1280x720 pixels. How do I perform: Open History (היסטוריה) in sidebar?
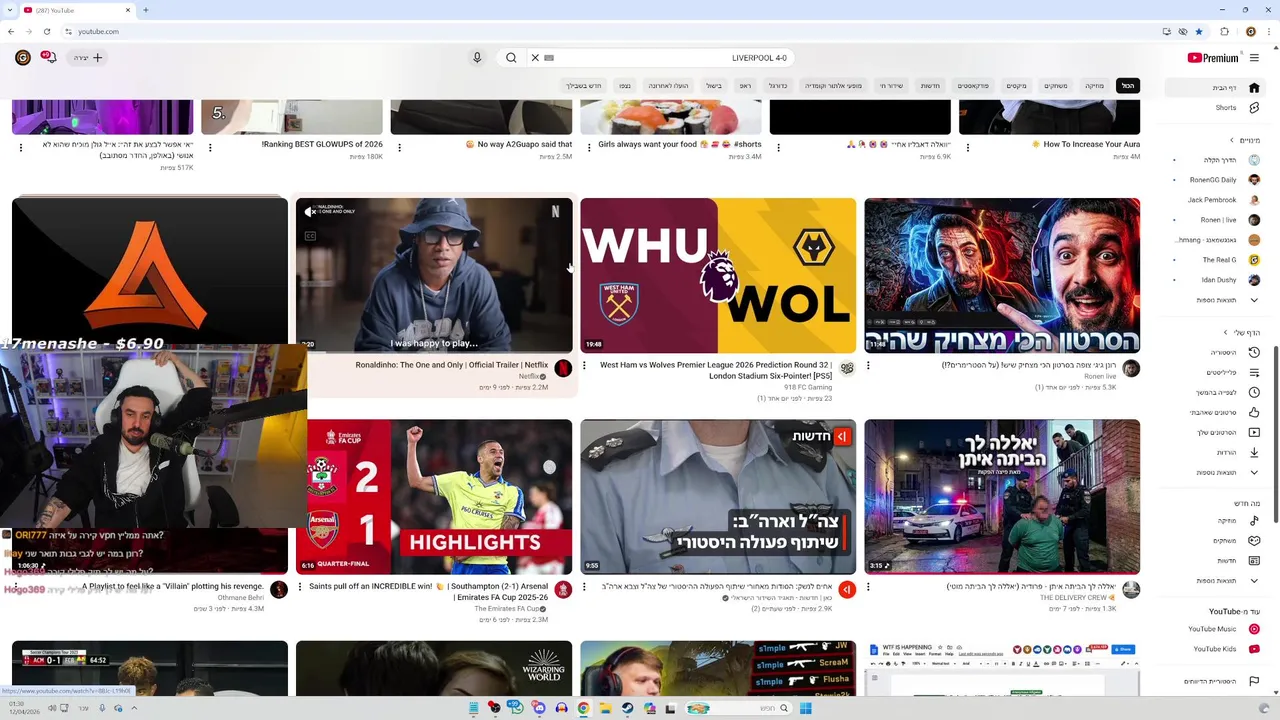tap(1215, 353)
